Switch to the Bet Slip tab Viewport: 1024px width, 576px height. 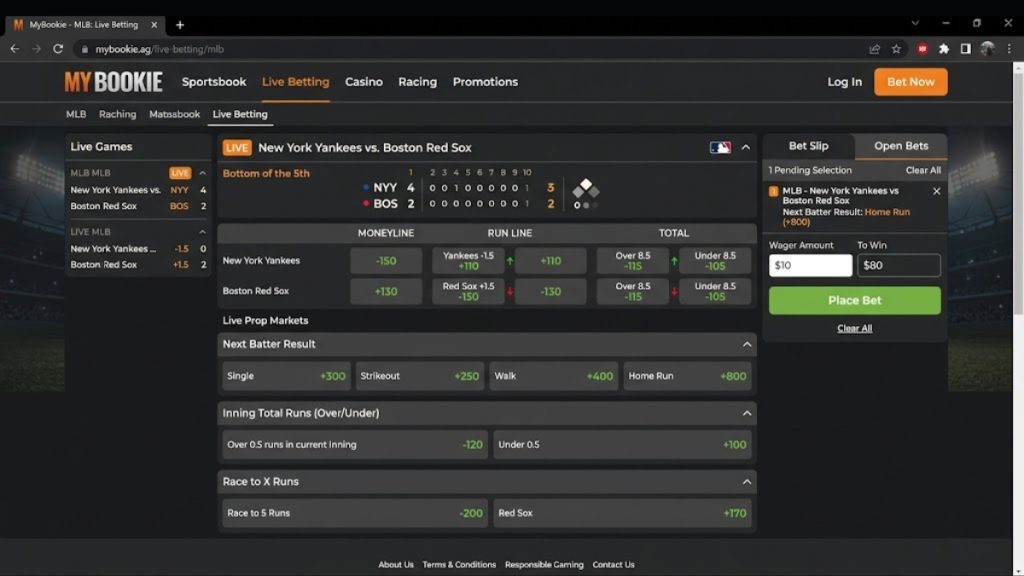coord(808,146)
